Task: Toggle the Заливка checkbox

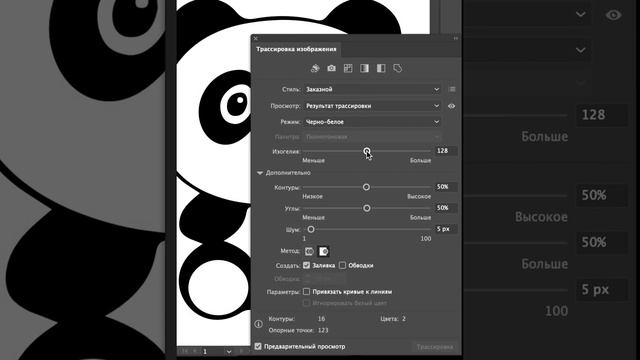Action: tap(307, 265)
